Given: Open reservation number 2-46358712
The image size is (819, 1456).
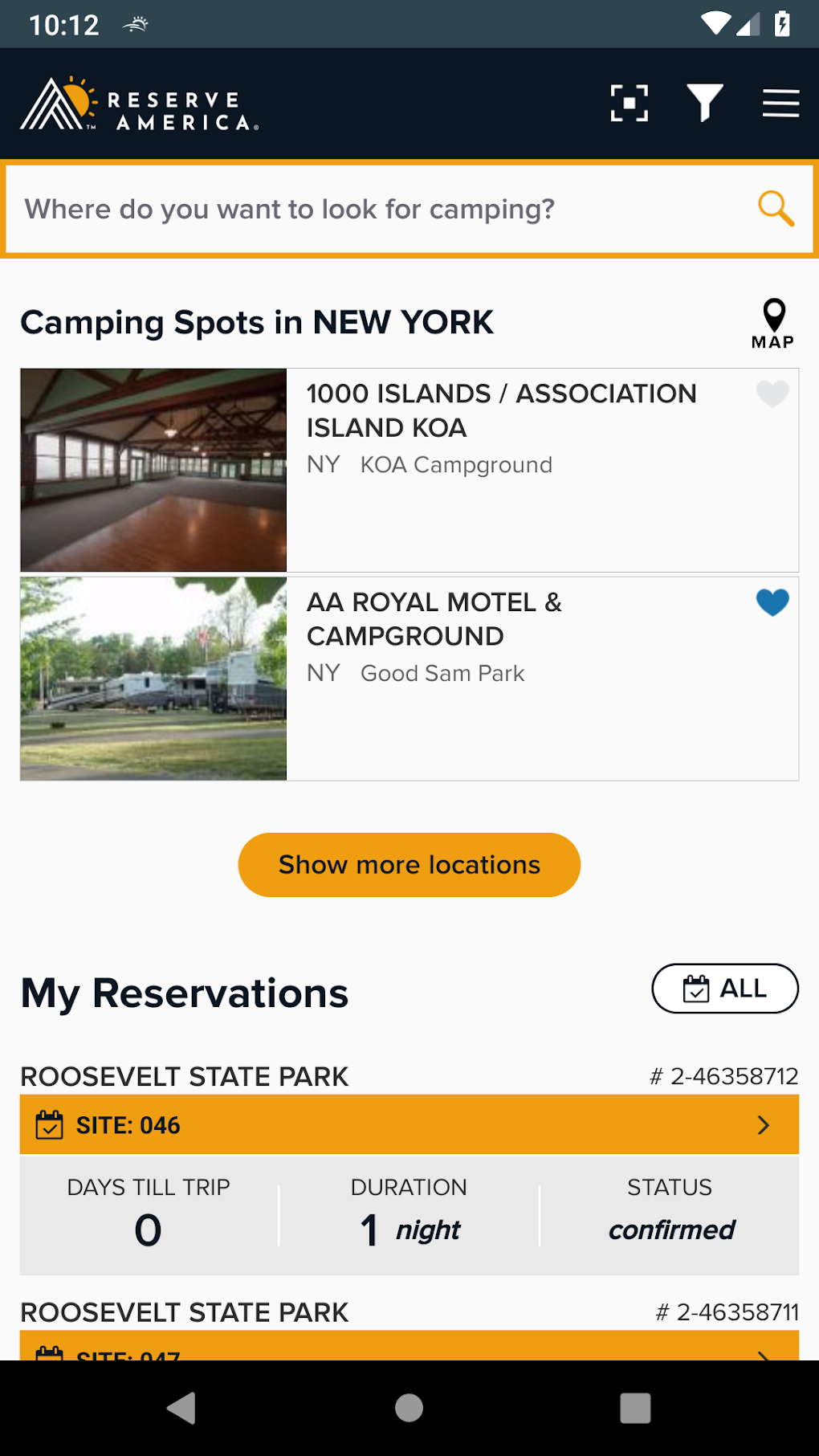Looking at the screenshot, I should pyautogui.click(x=723, y=1076).
